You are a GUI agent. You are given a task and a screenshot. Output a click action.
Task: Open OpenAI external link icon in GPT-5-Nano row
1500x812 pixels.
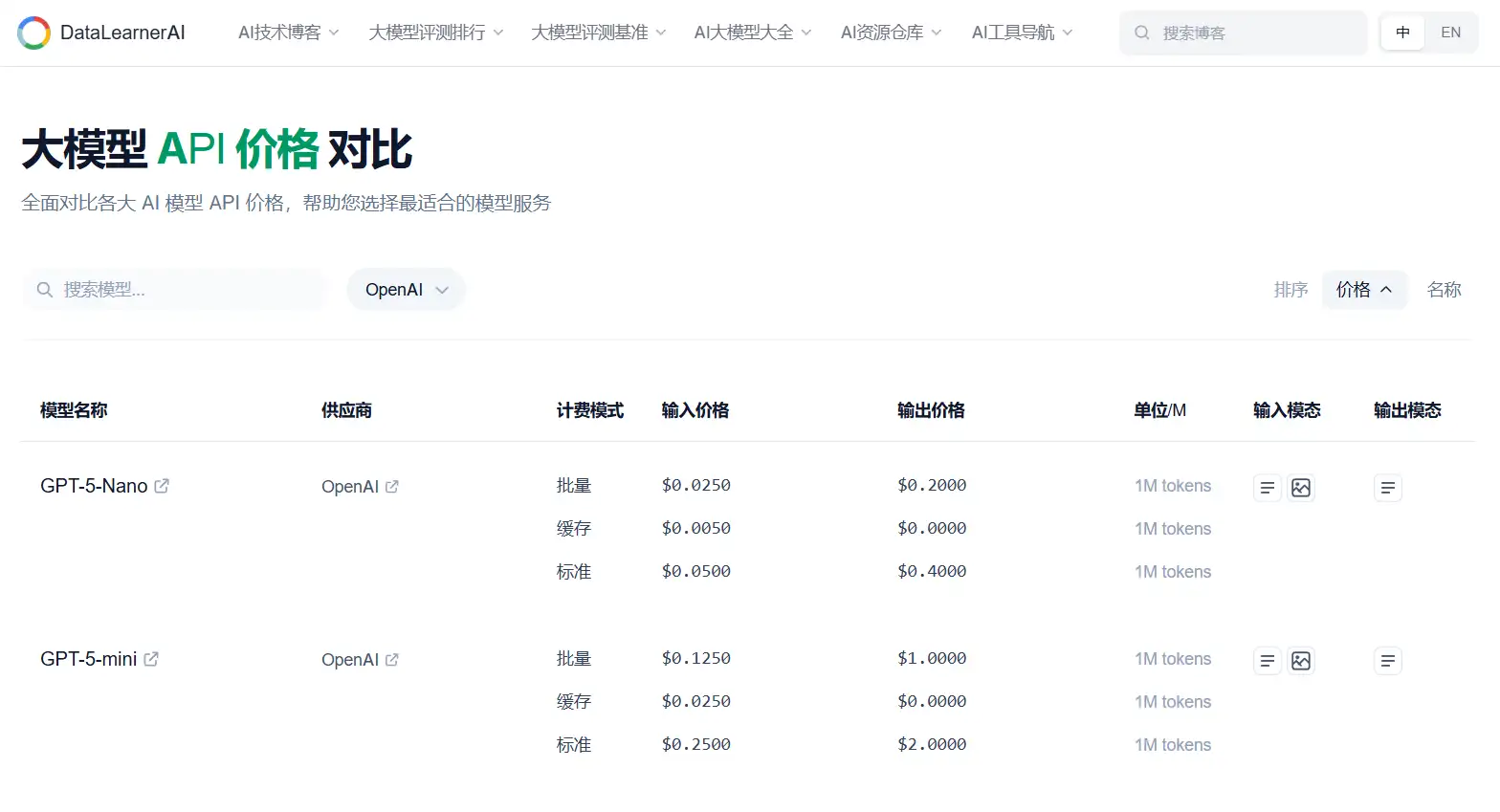point(391,487)
